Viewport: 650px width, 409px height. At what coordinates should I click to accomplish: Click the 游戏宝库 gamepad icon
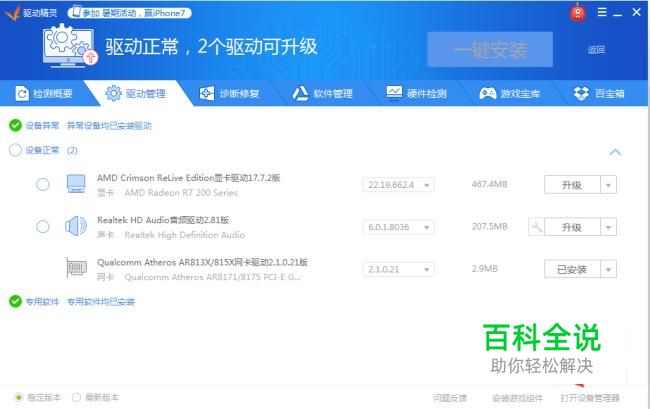[488, 93]
